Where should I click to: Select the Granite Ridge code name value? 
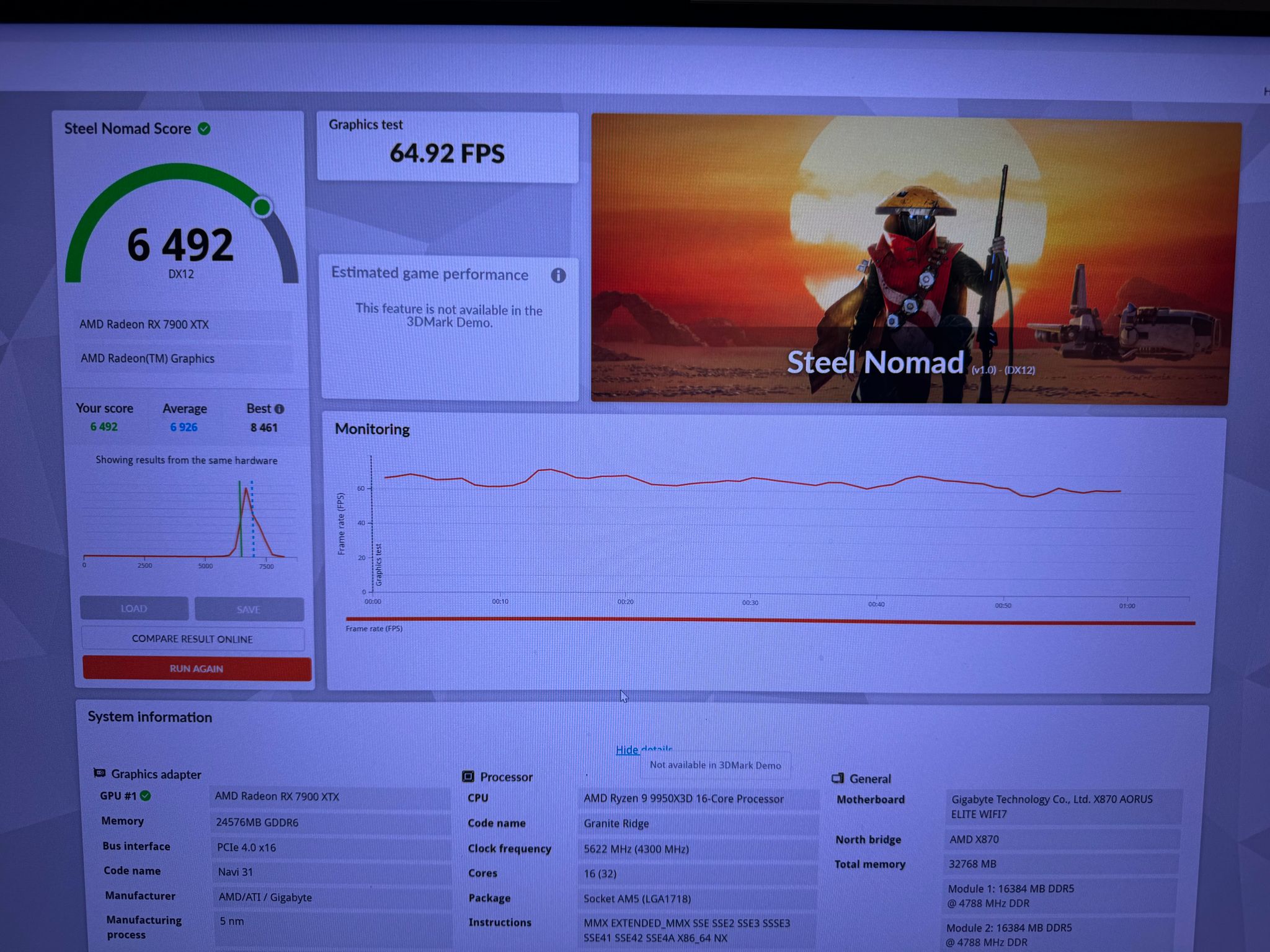(616, 824)
